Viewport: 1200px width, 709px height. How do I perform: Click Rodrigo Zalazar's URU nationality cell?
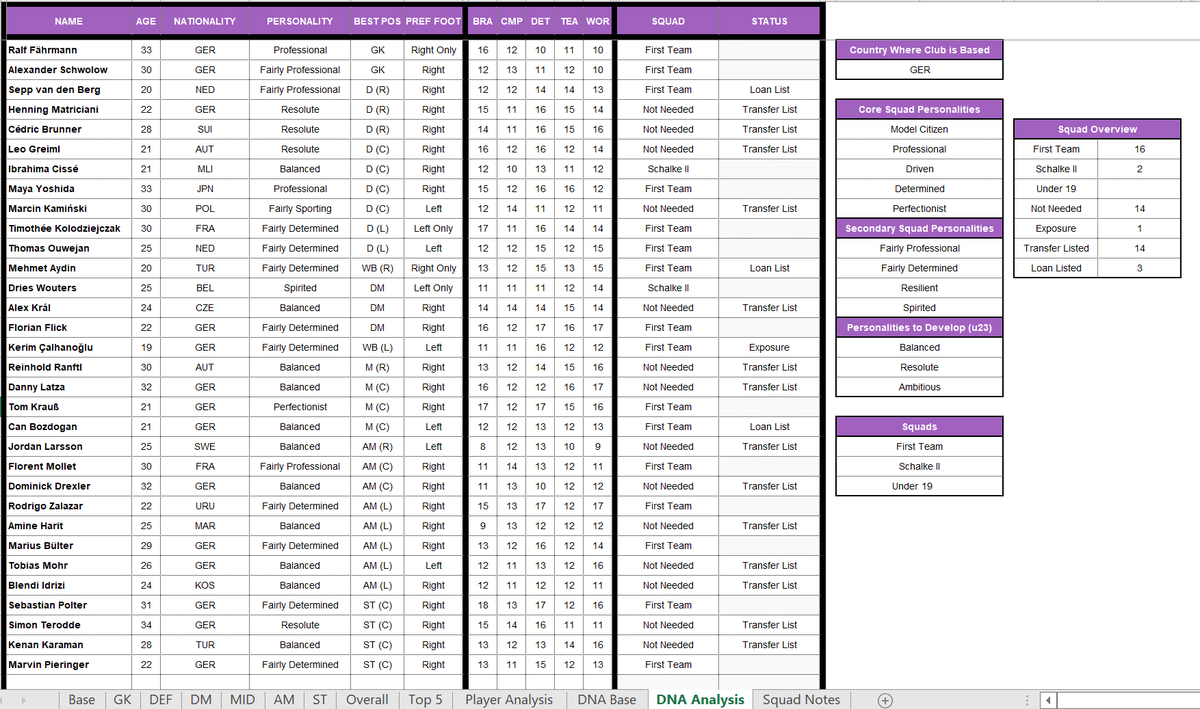pos(205,506)
